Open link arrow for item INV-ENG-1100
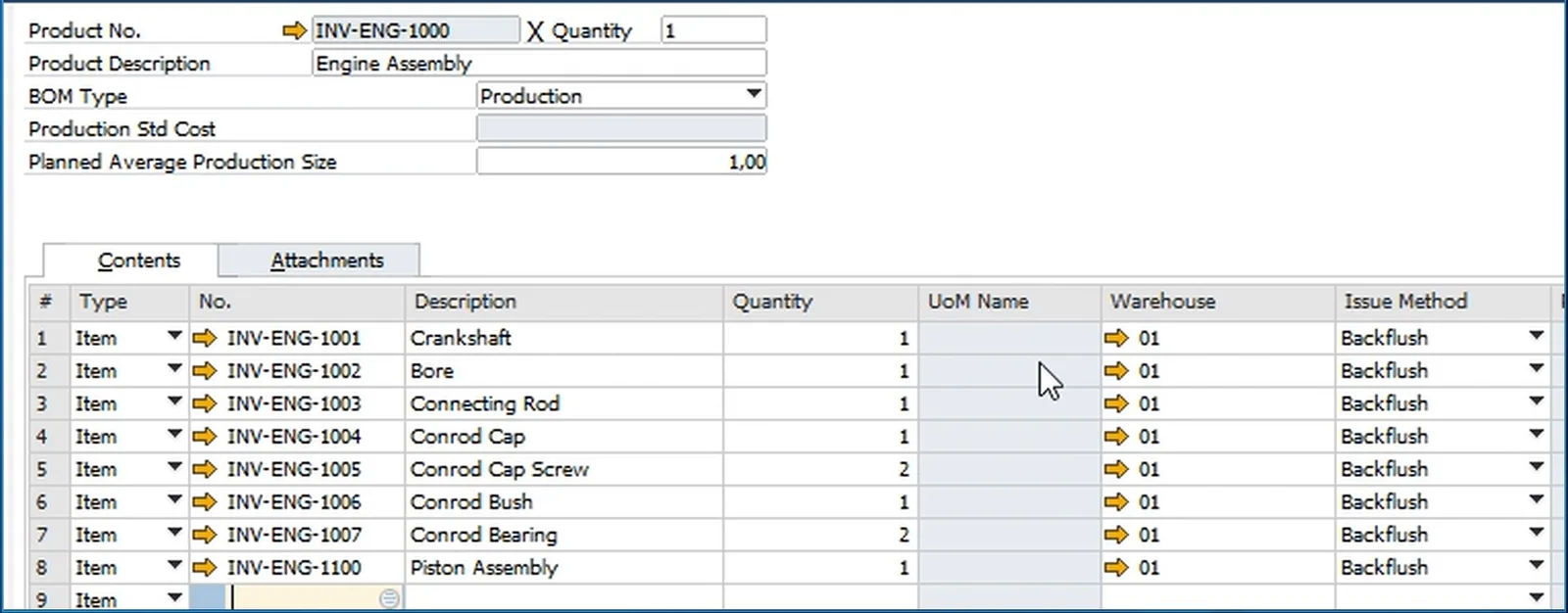 coord(205,568)
